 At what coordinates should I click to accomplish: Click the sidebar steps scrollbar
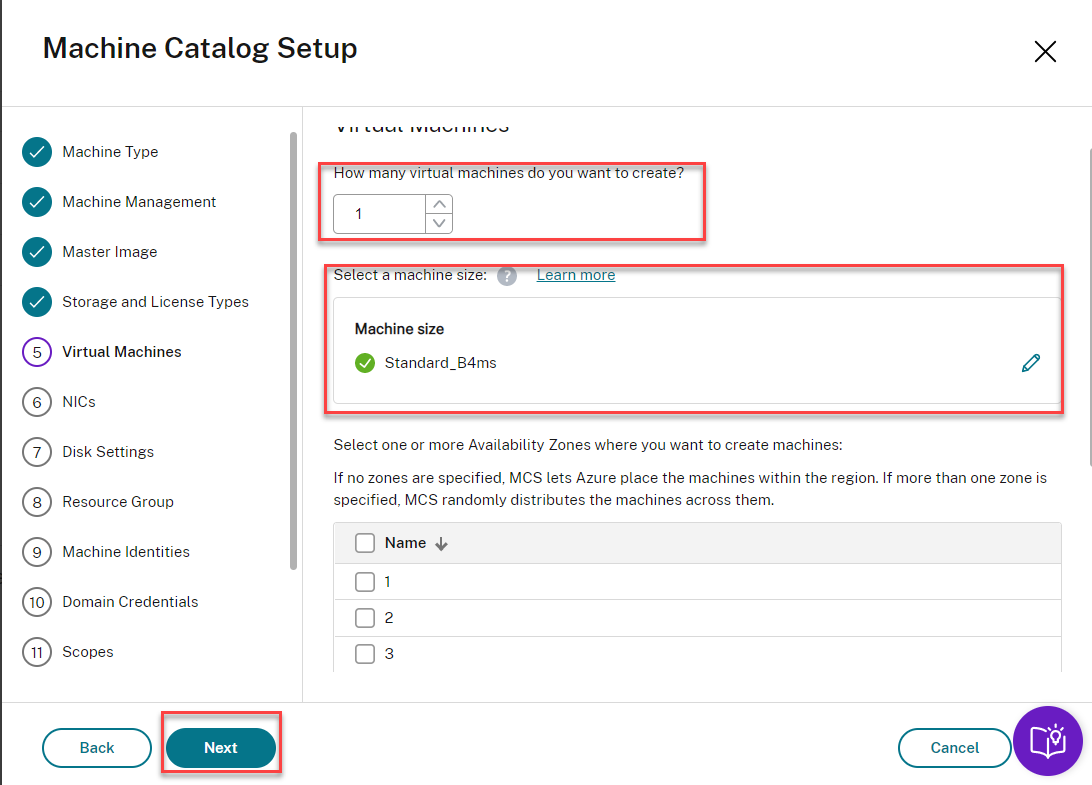tap(293, 350)
